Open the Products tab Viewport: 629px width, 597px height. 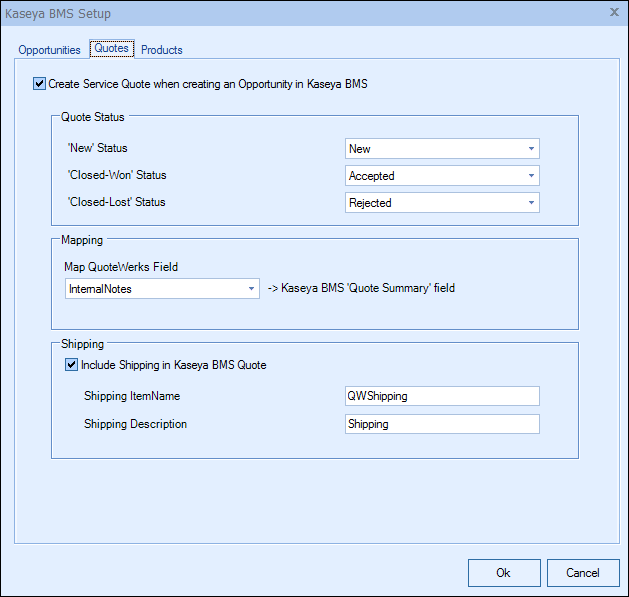coord(161,50)
